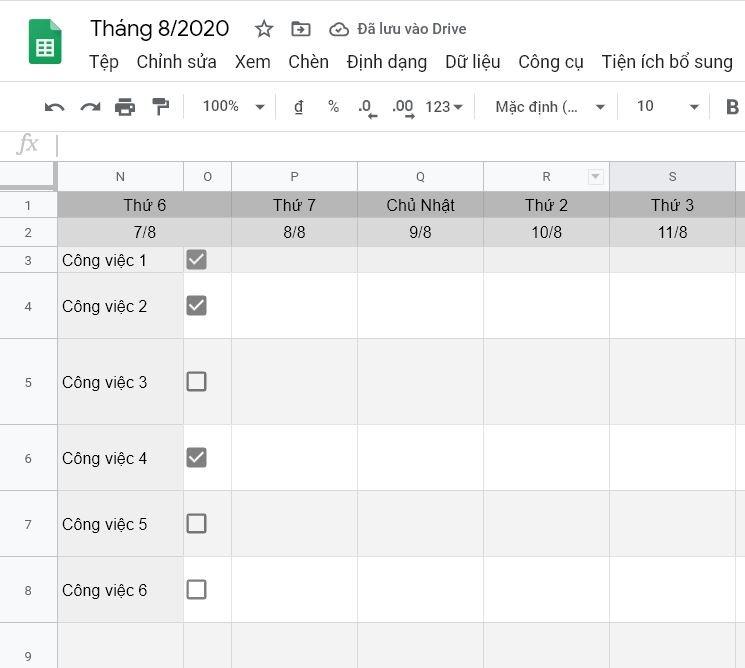Star the Tháng 8/2020 document
745x668 pixels.
[264, 29]
